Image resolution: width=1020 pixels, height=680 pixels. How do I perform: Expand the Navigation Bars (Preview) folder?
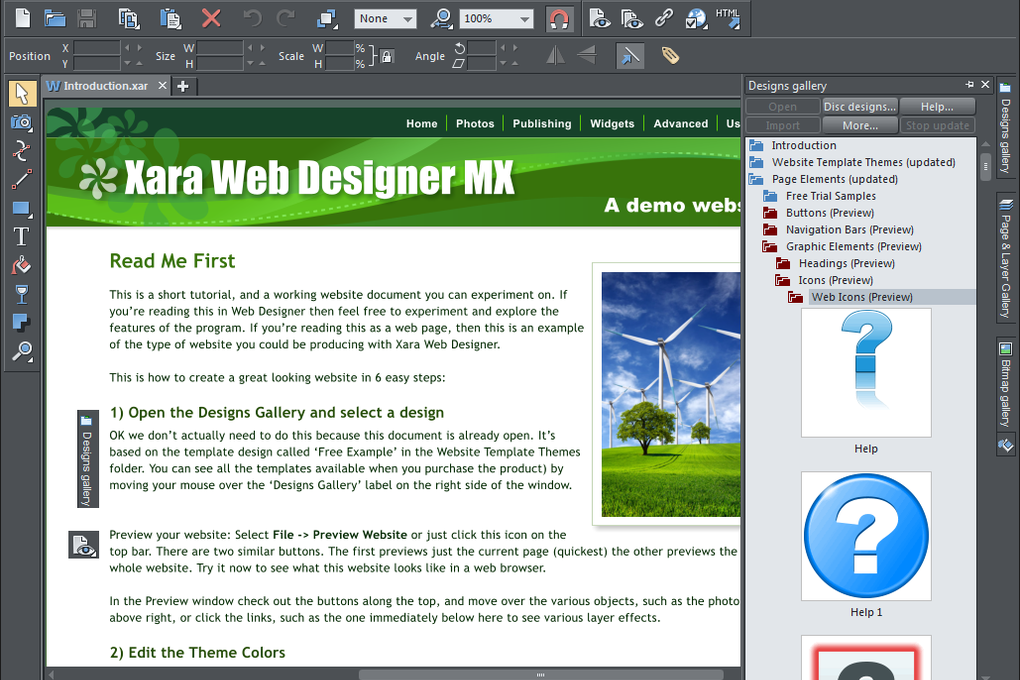[770, 230]
